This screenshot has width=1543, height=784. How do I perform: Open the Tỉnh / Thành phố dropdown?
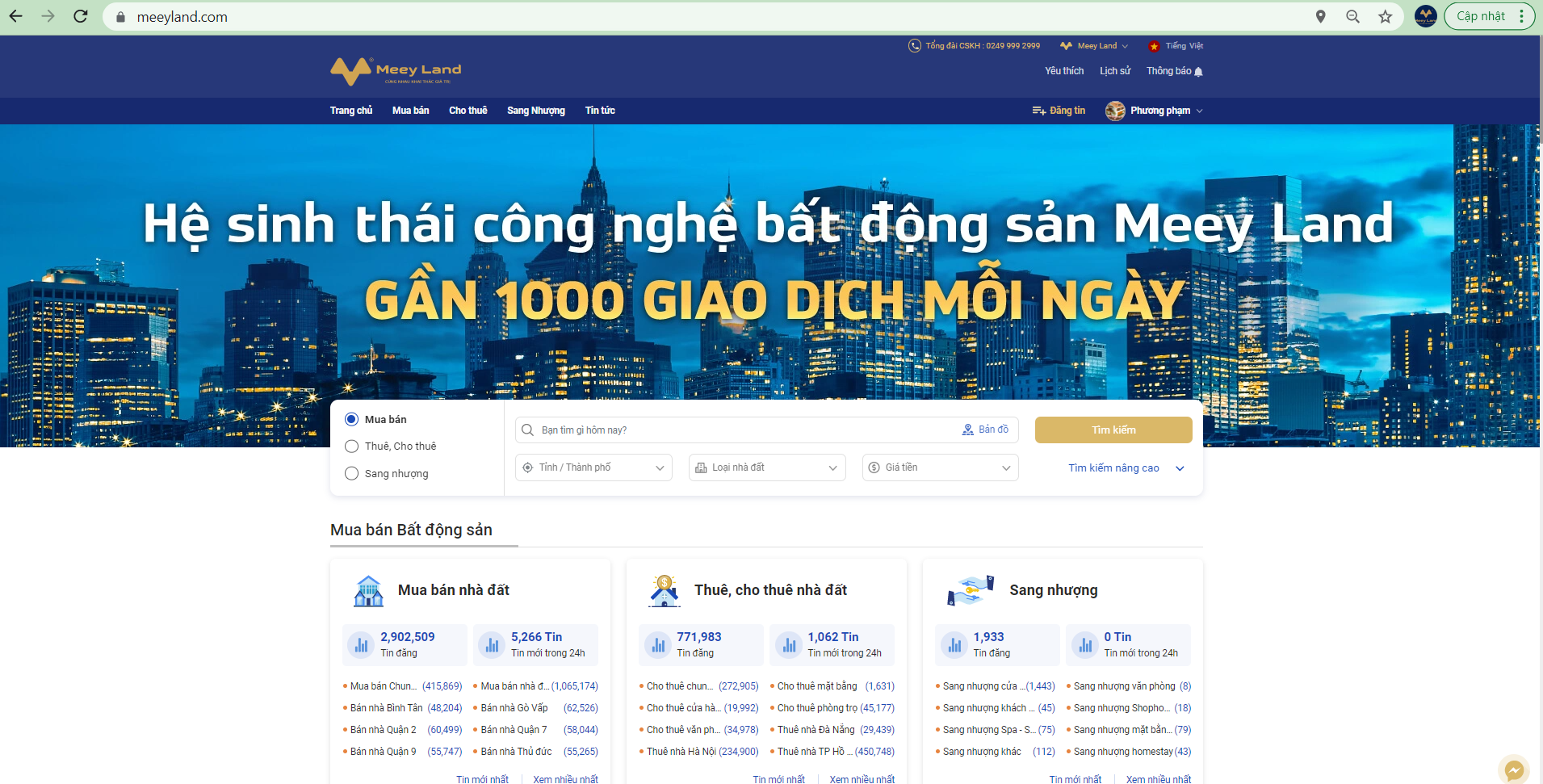point(593,467)
